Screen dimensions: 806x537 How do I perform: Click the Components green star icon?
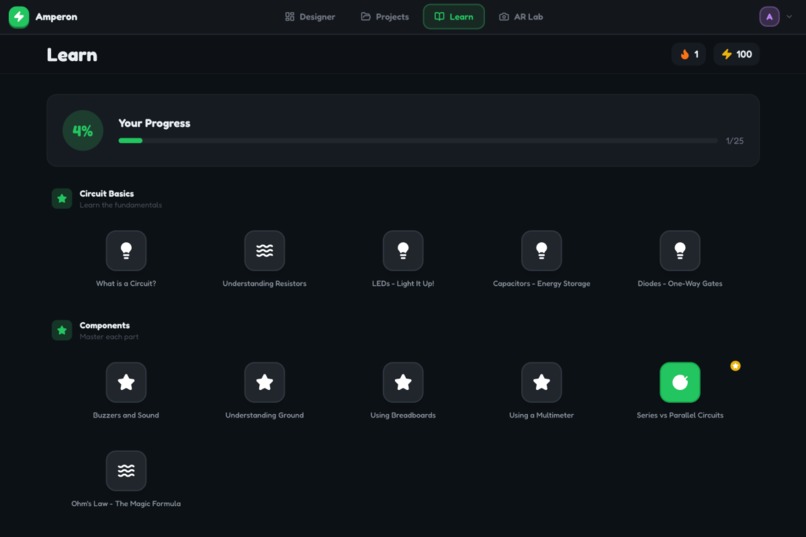(62, 330)
